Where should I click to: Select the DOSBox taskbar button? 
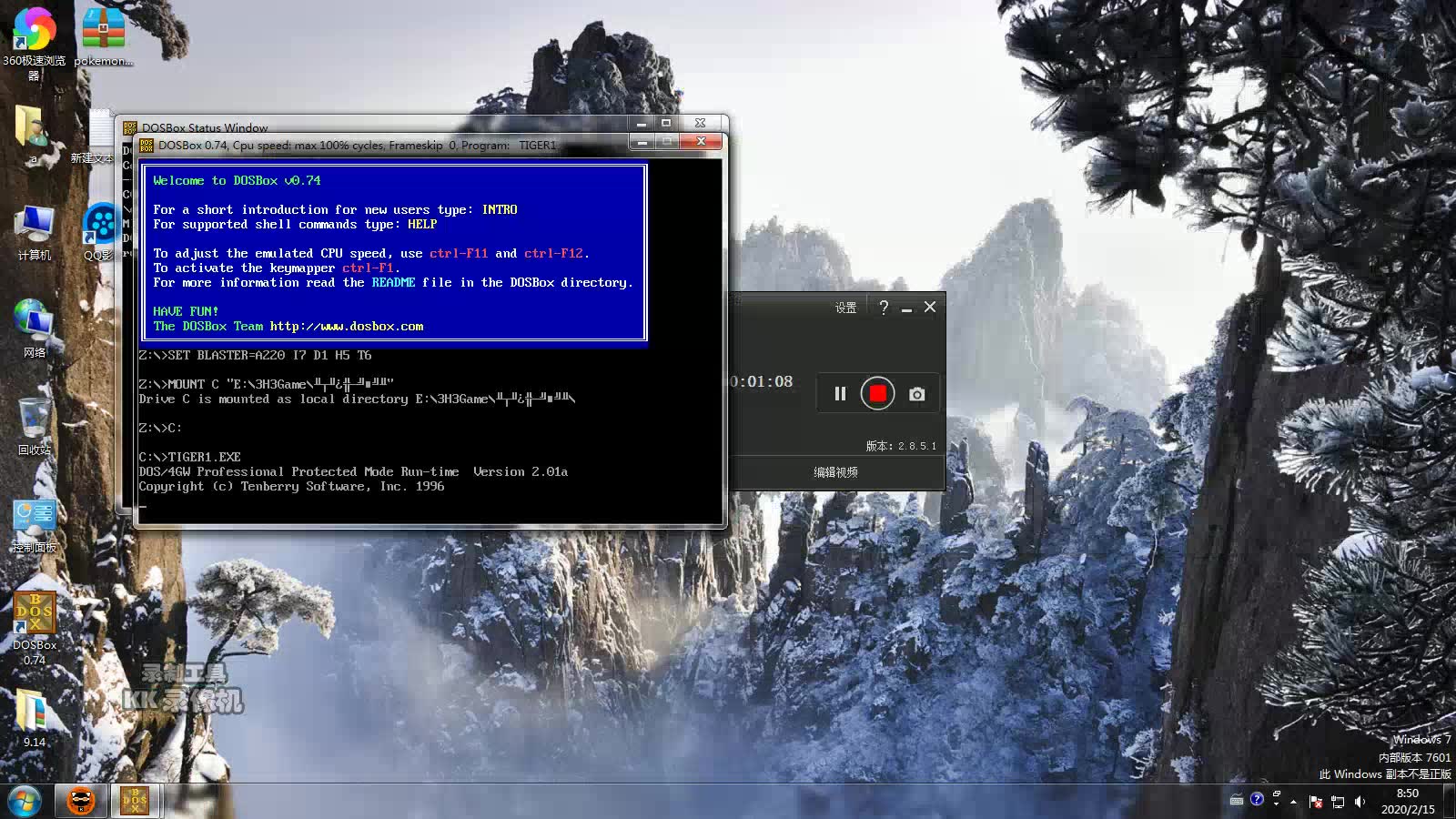(135, 801)
